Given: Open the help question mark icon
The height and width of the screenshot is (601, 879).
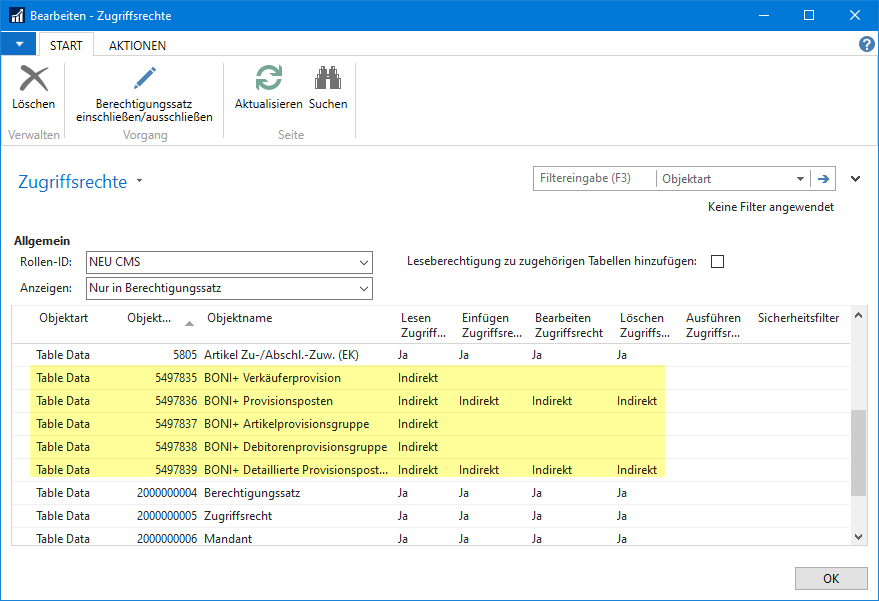Looking at the screenshot, I should coord(866,45).
